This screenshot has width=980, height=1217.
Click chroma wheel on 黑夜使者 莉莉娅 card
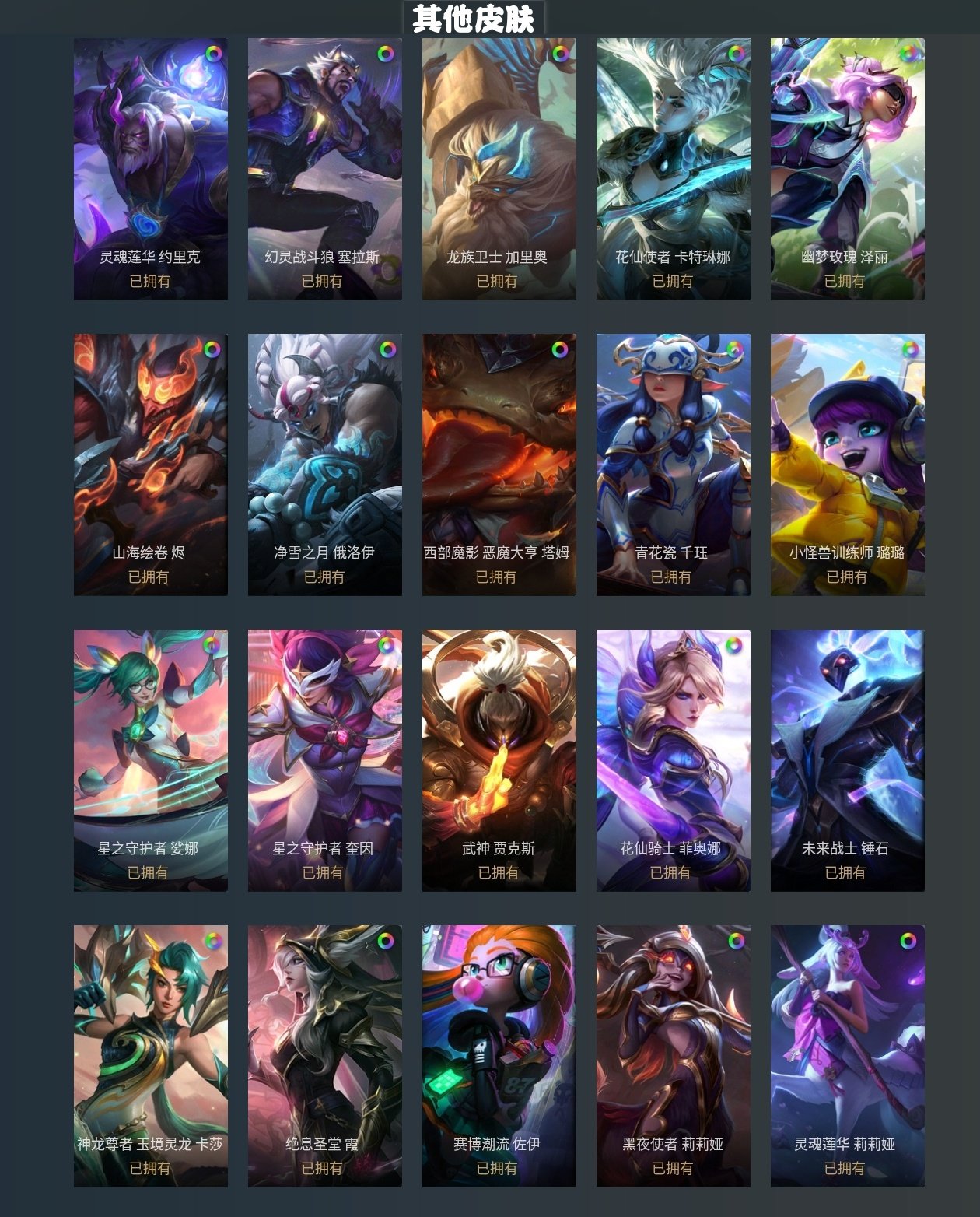(736, 941)
